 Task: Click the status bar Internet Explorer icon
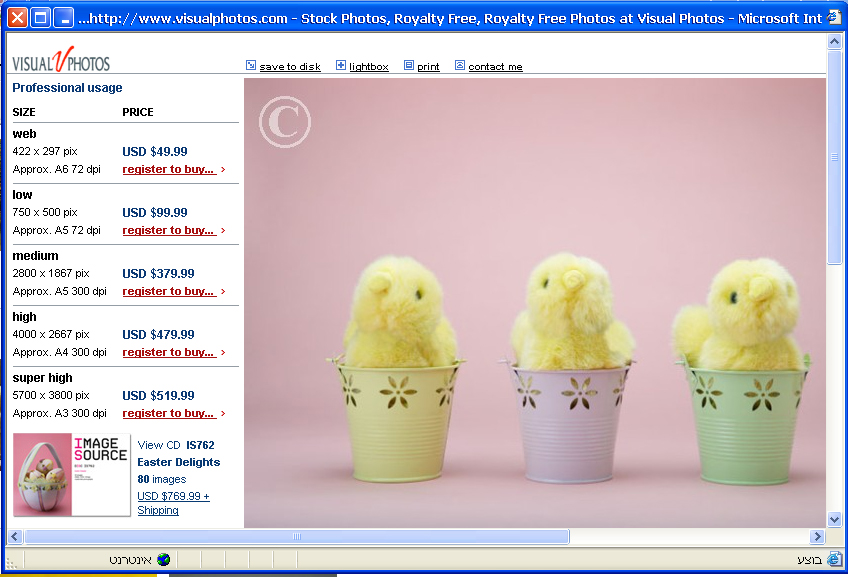pyautogui.click(x=834, y=559)
